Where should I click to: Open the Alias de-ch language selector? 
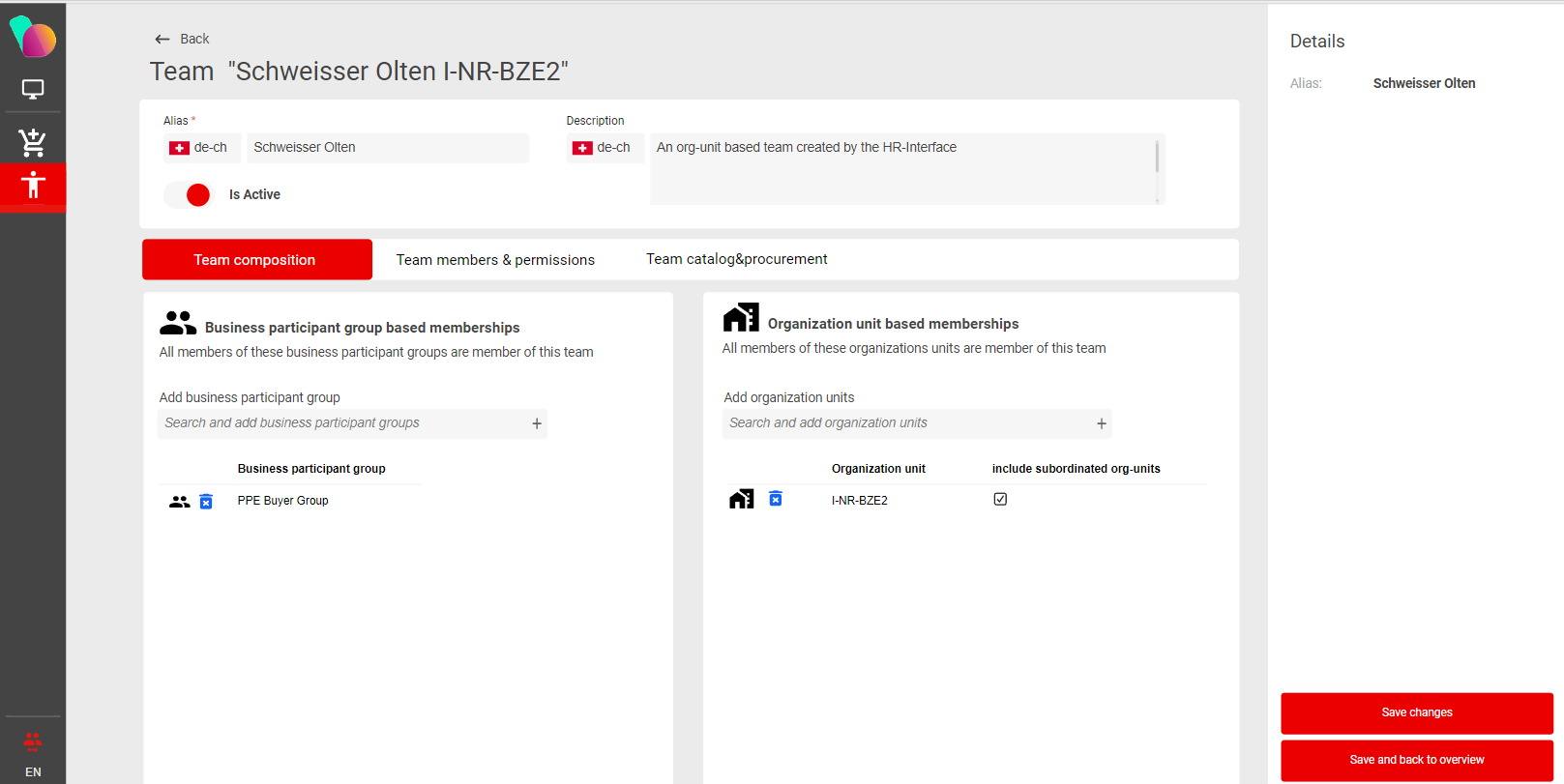pos(201,148)
